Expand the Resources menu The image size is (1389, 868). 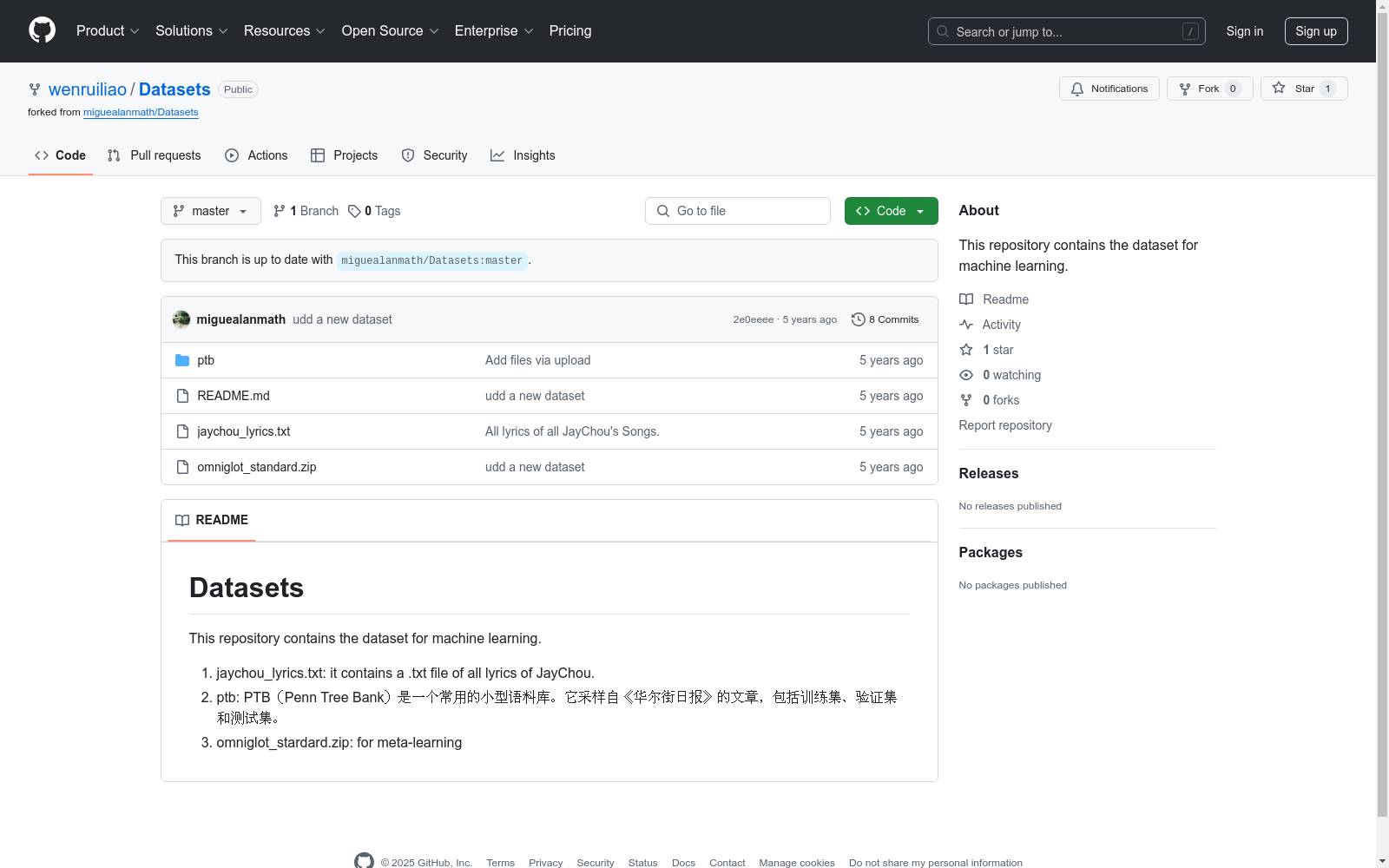tap(285, 31)
